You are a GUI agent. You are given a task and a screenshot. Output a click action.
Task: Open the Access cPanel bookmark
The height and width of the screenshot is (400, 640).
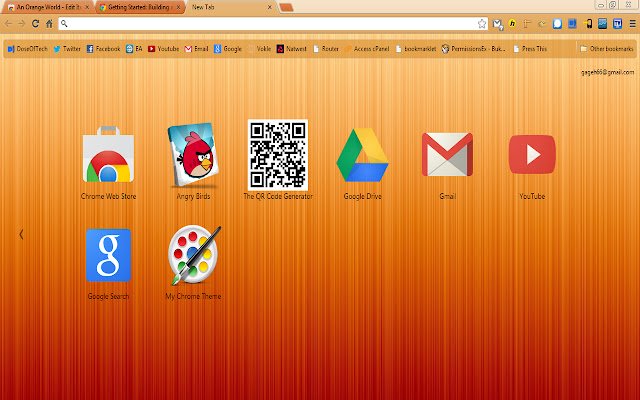[x=367, y=49]
